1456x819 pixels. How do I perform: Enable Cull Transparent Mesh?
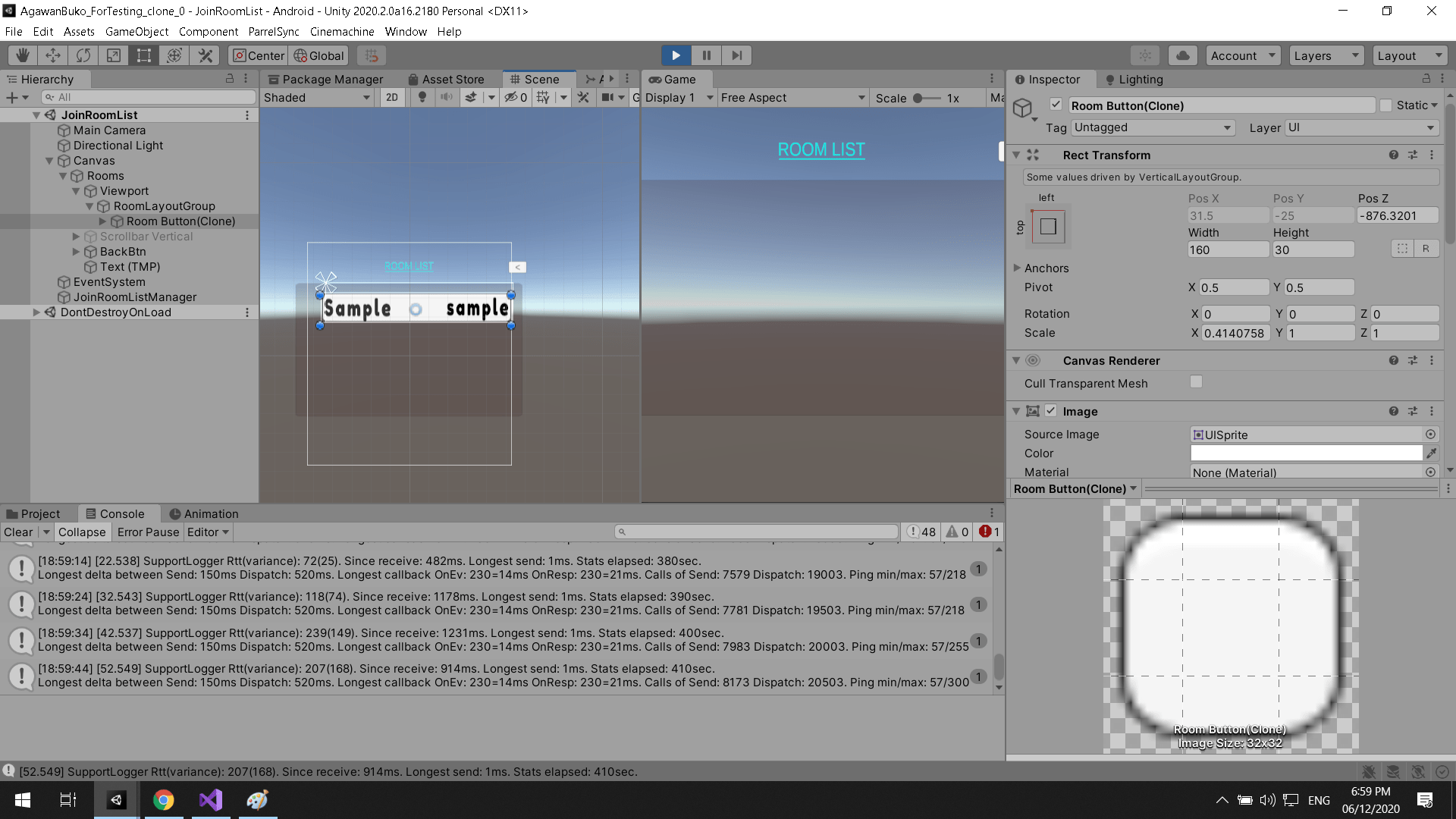[x=1196, y=382]
